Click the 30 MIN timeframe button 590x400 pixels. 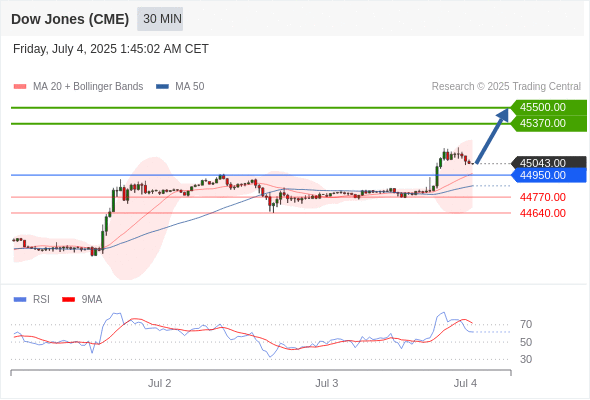pos(160,19)
